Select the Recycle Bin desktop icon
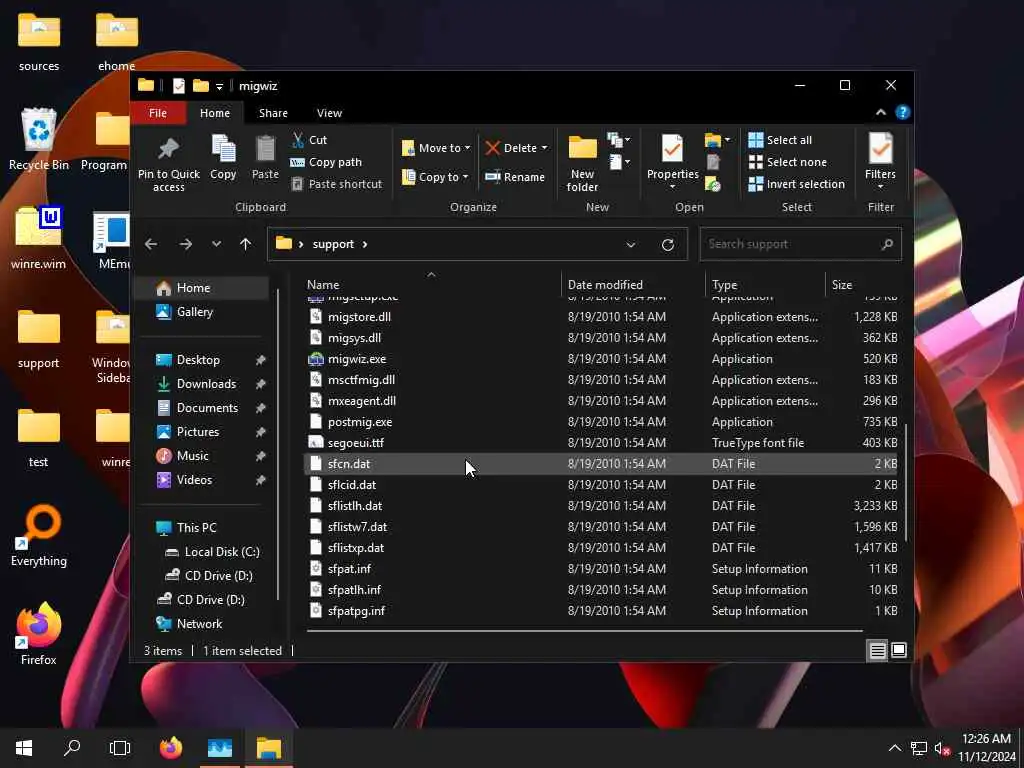The height and width of the screenshot is (768, 1024). pos(39,139)
